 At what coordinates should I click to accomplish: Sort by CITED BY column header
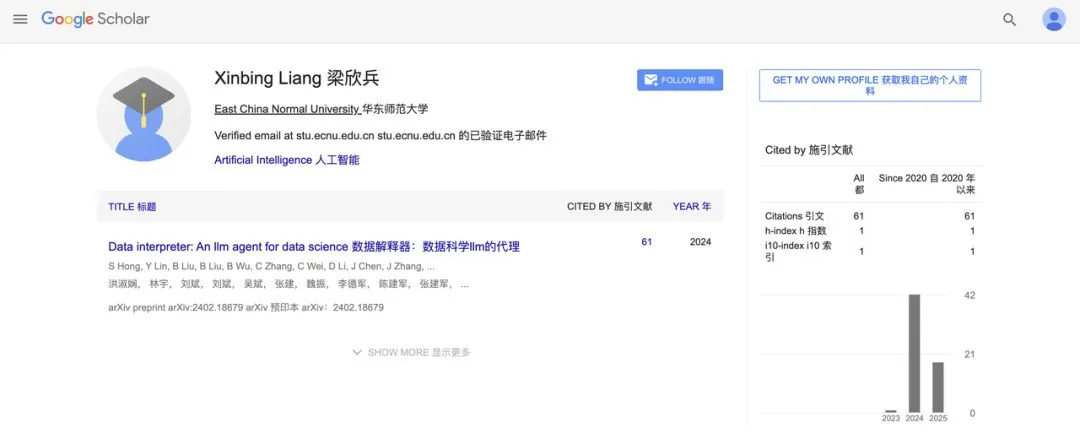point(610,207)
